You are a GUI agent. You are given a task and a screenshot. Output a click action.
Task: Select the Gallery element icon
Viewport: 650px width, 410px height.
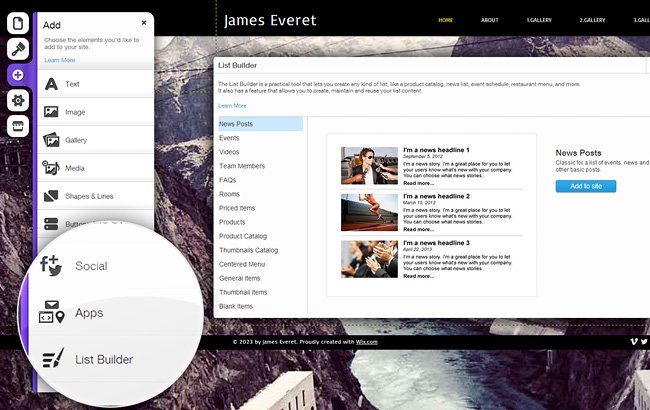click(x=51, y=140)
